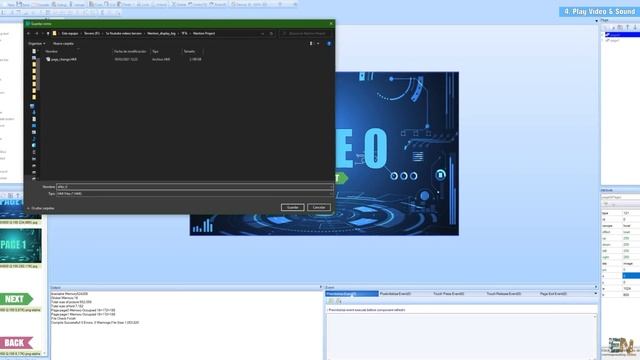Click the forward arrow in the save dialog
Viewport: 640px width, 360px height.
[x=36, y=33]
